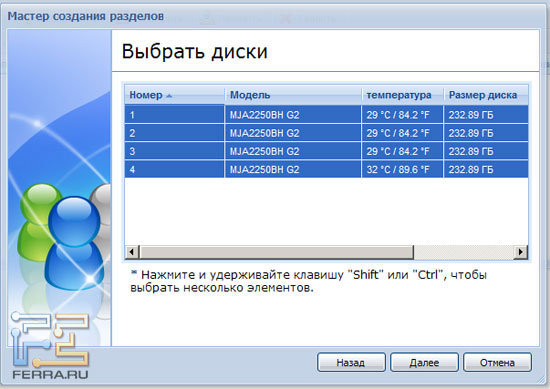Click the Номер sort arrow indicator
The width and height of the screenshot is (550, 389).
point(169,96)
